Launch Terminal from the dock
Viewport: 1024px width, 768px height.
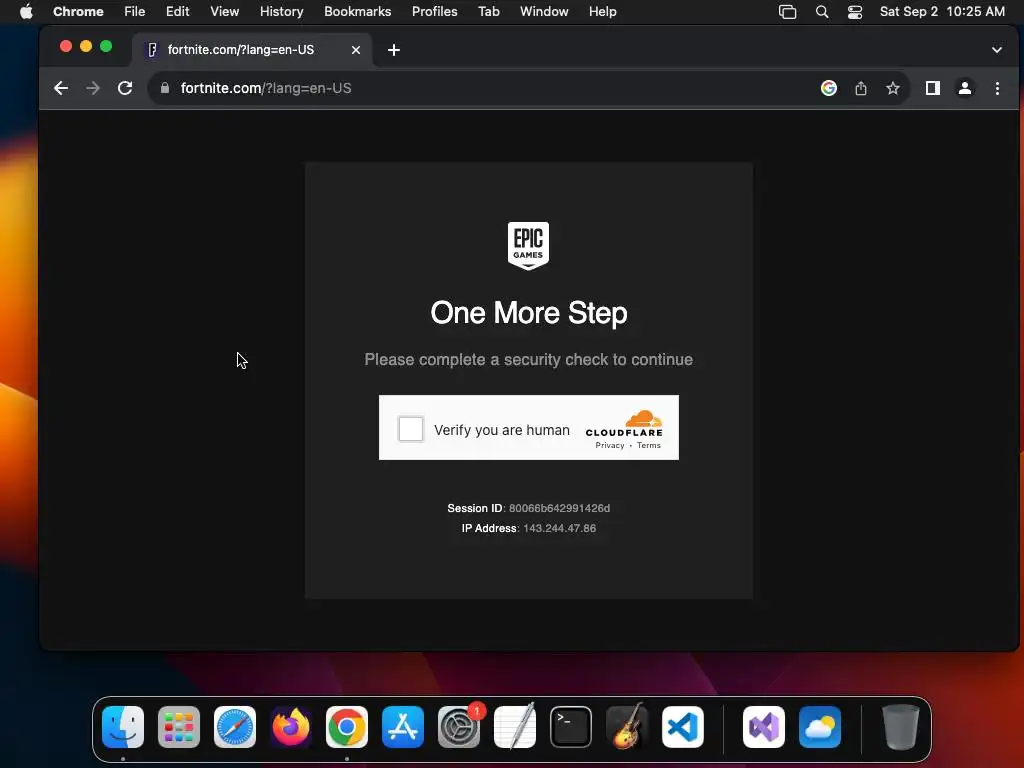(571, 727)
